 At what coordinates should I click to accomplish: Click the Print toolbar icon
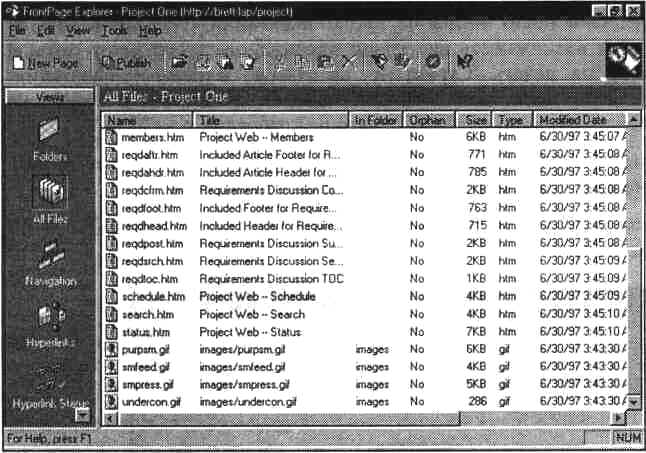tap(203, 62)
